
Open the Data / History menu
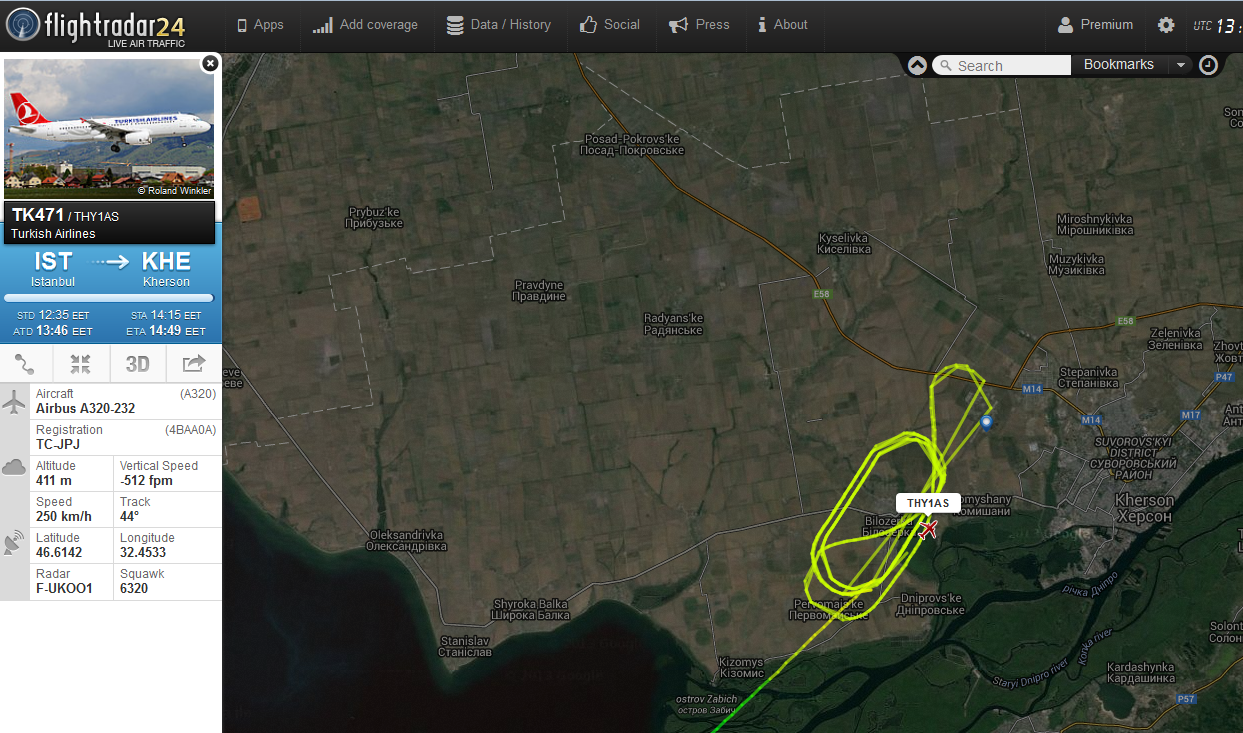[499, 25]
